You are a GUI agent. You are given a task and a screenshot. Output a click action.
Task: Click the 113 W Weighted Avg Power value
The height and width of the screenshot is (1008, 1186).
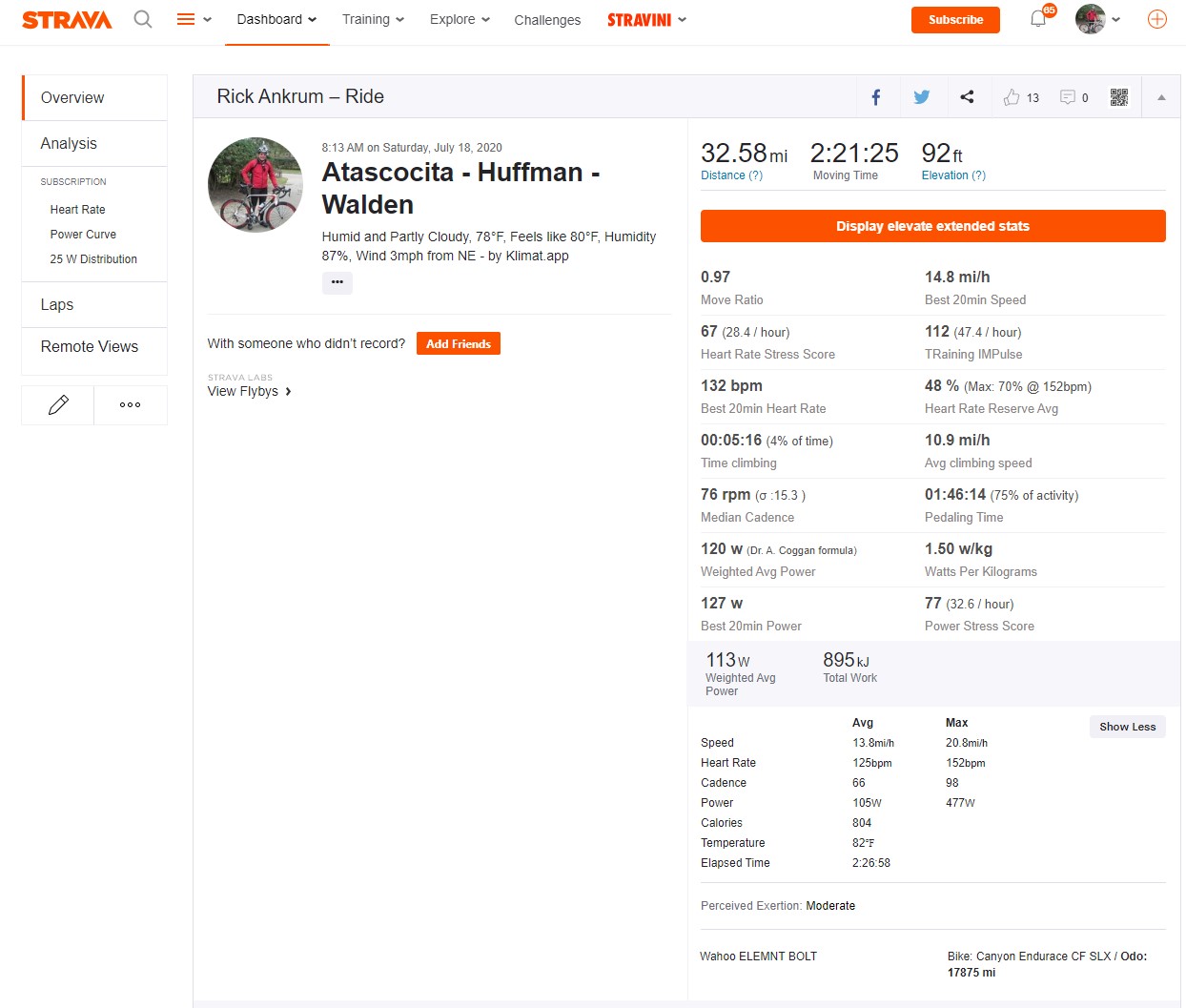pyautogui.click(x=727, y=660)
